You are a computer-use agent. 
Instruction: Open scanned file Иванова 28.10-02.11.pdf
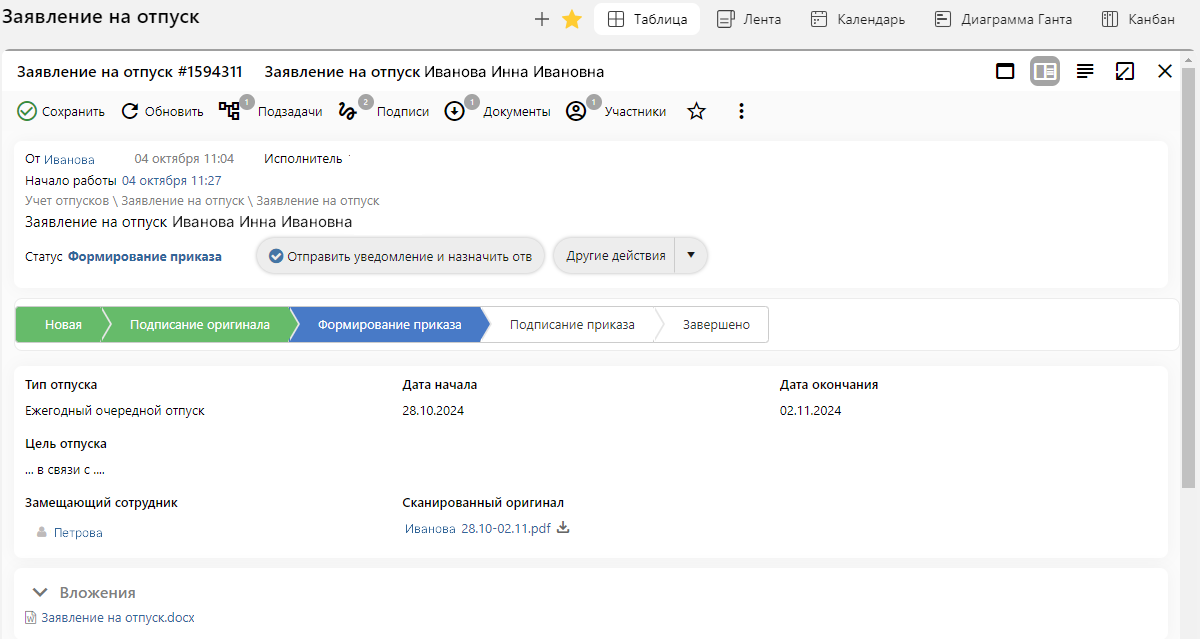(x=478, y=529)
